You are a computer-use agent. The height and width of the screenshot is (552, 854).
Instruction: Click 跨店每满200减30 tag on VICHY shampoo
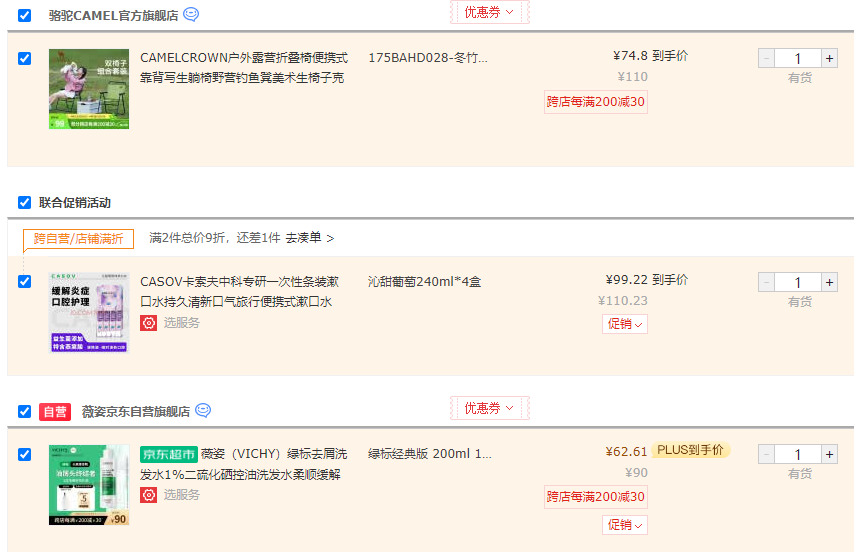coord(596,496)
